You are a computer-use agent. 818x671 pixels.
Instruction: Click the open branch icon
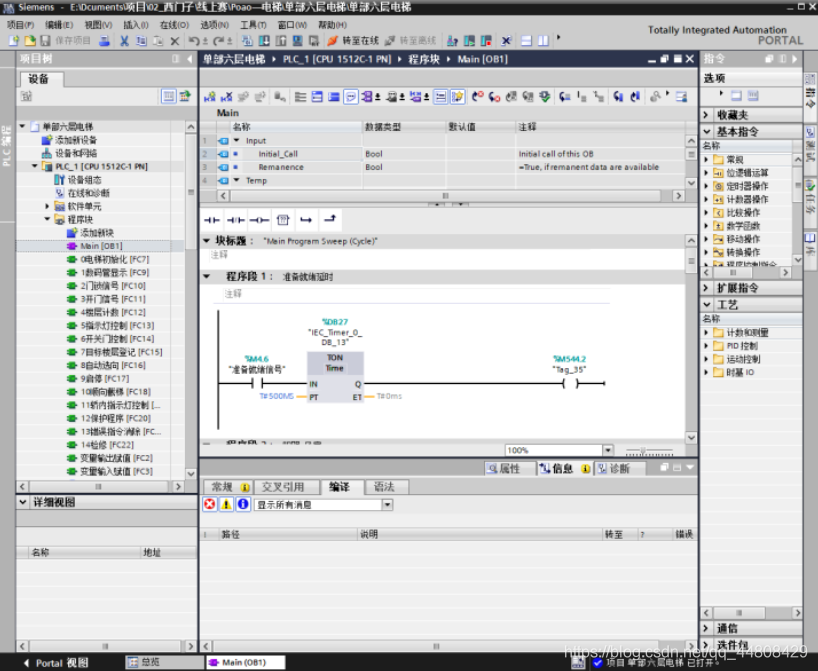[x=306, y=220]
